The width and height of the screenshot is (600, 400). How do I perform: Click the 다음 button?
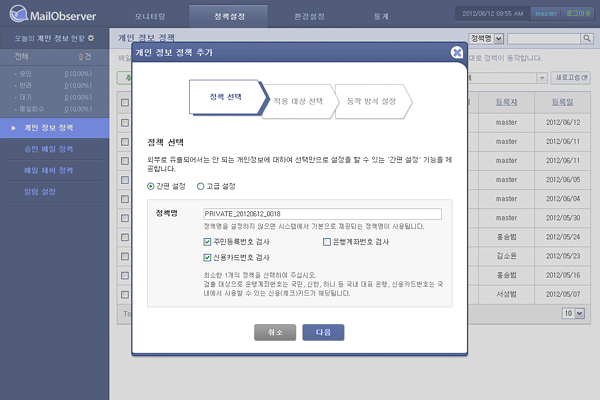(323, 332)
